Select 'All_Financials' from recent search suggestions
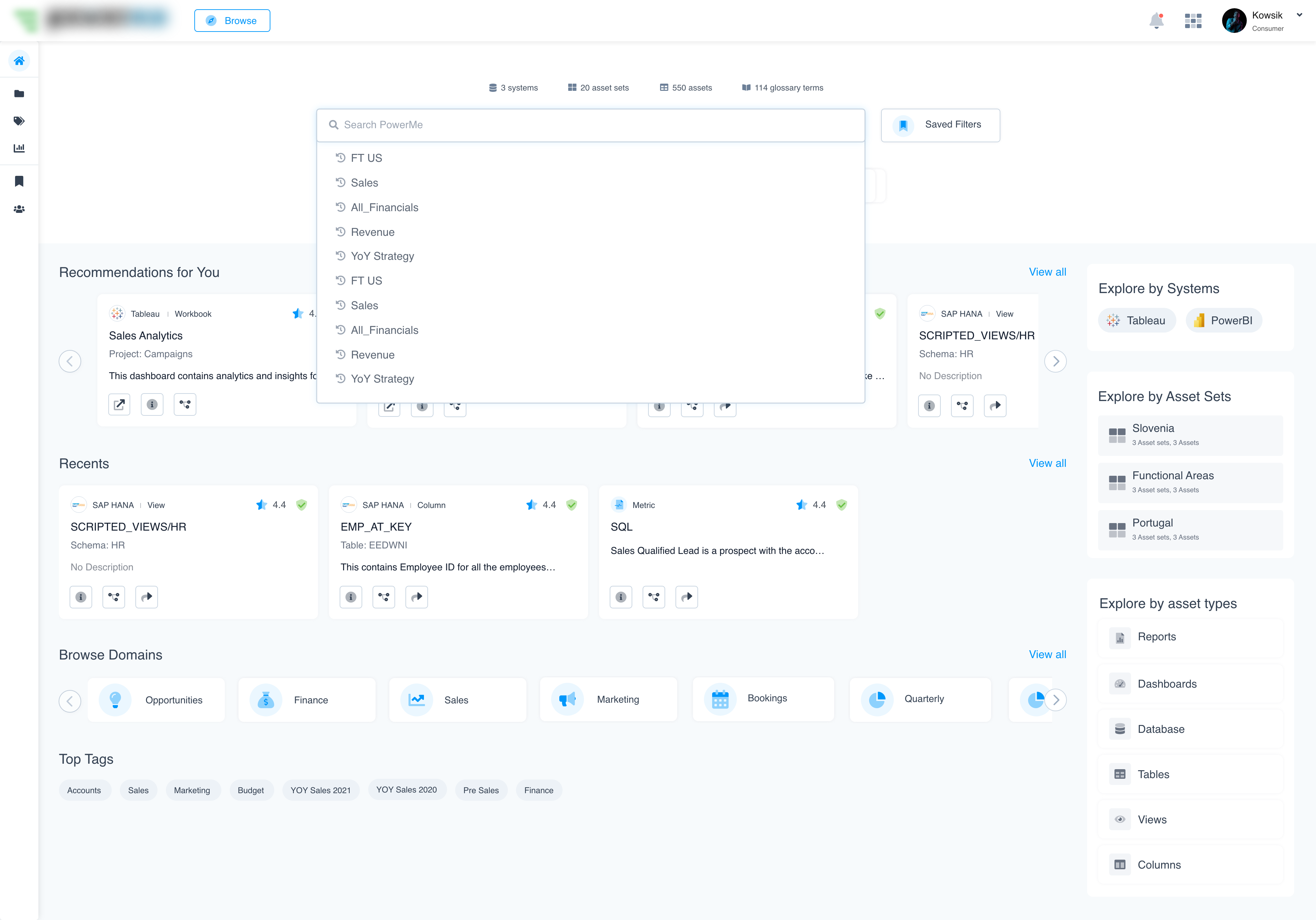The image size is (1316, 920). (384, 207)
